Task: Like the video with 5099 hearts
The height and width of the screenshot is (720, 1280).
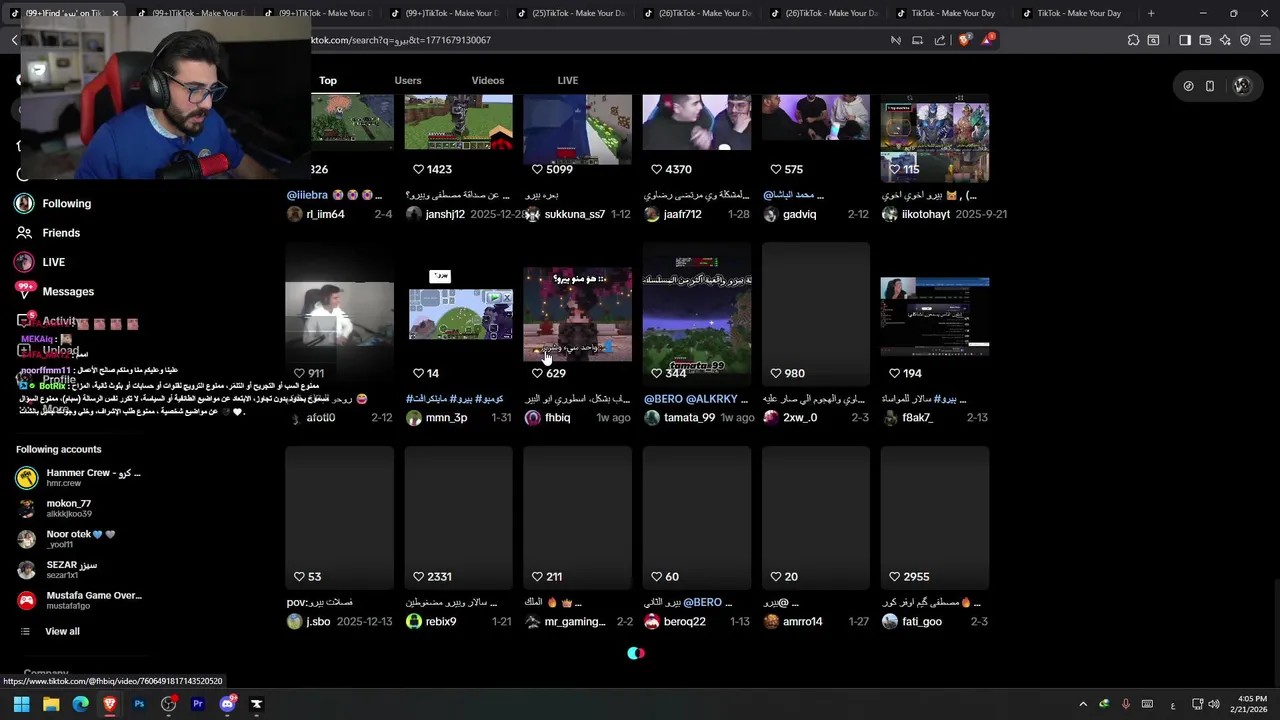Action: 537,169
